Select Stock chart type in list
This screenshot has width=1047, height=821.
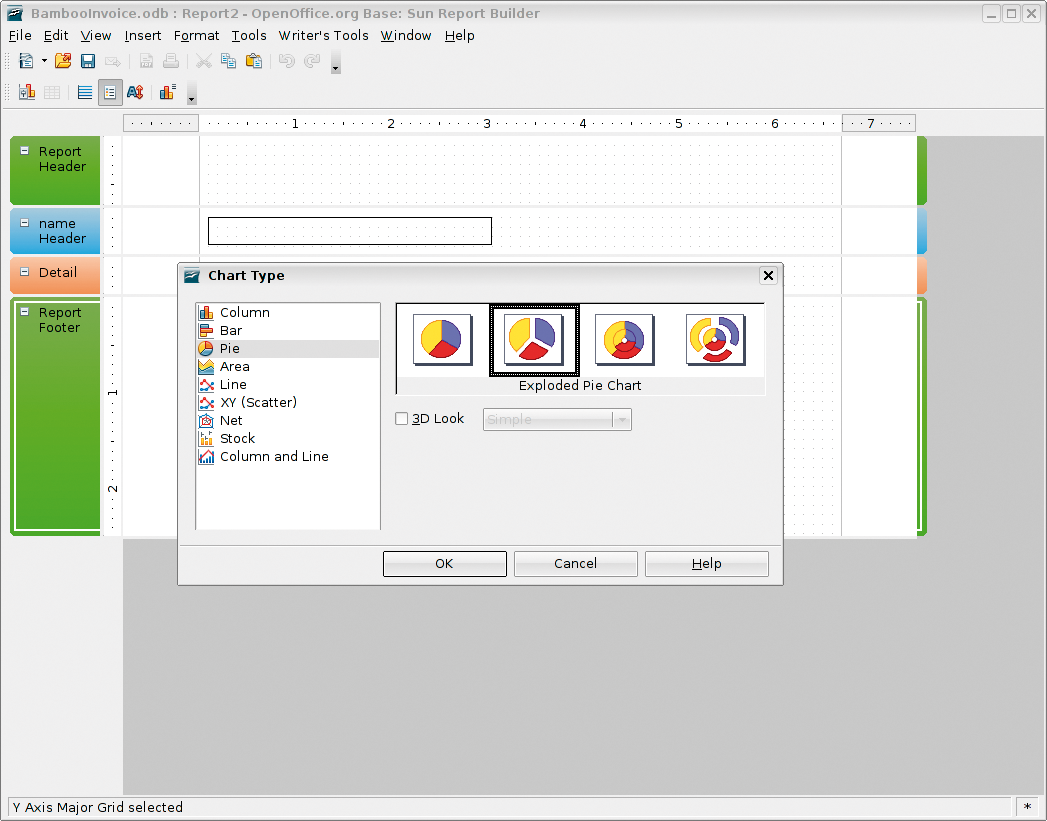click(288, 439)
